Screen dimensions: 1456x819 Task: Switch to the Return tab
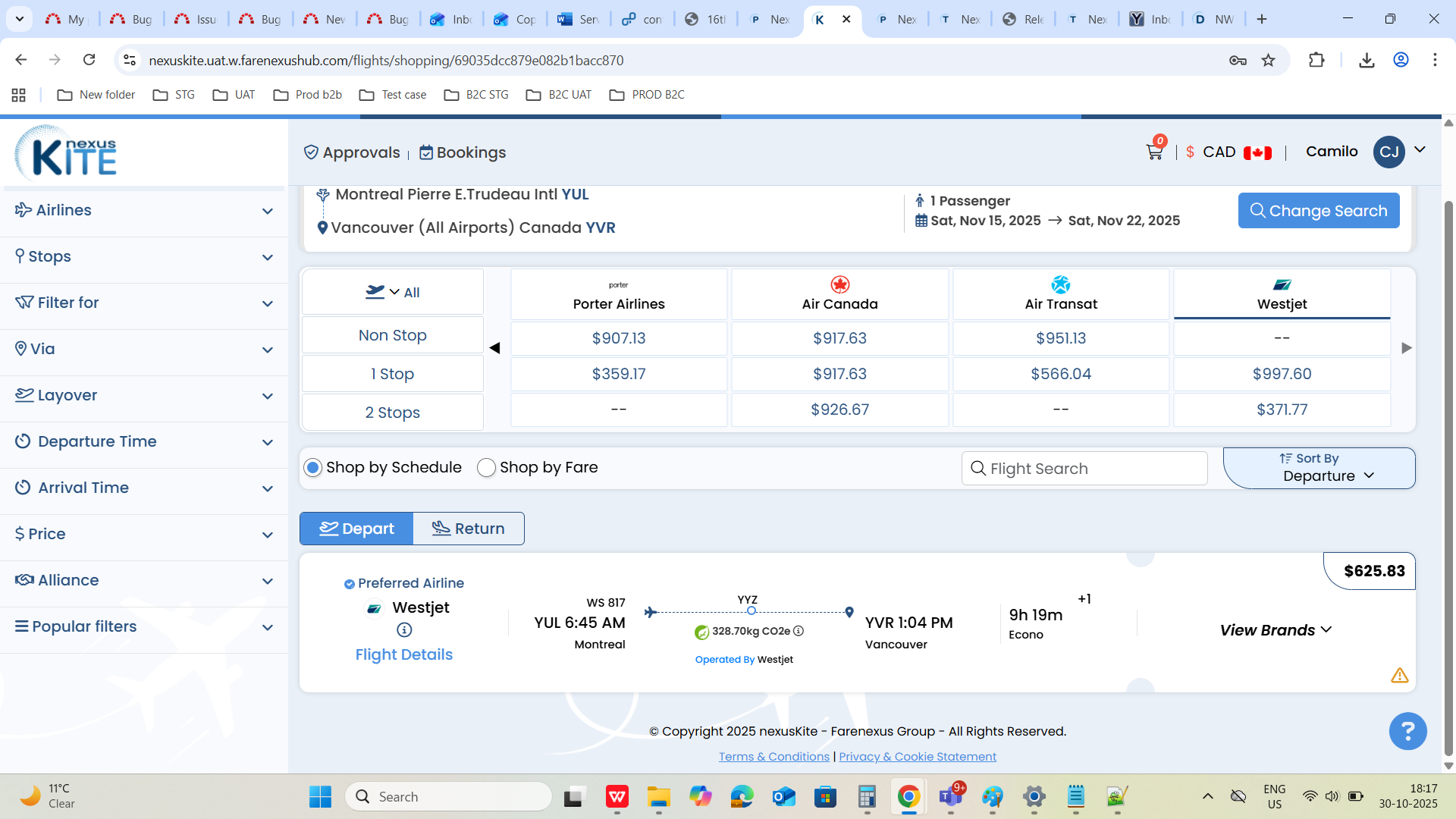pos(469,529)
